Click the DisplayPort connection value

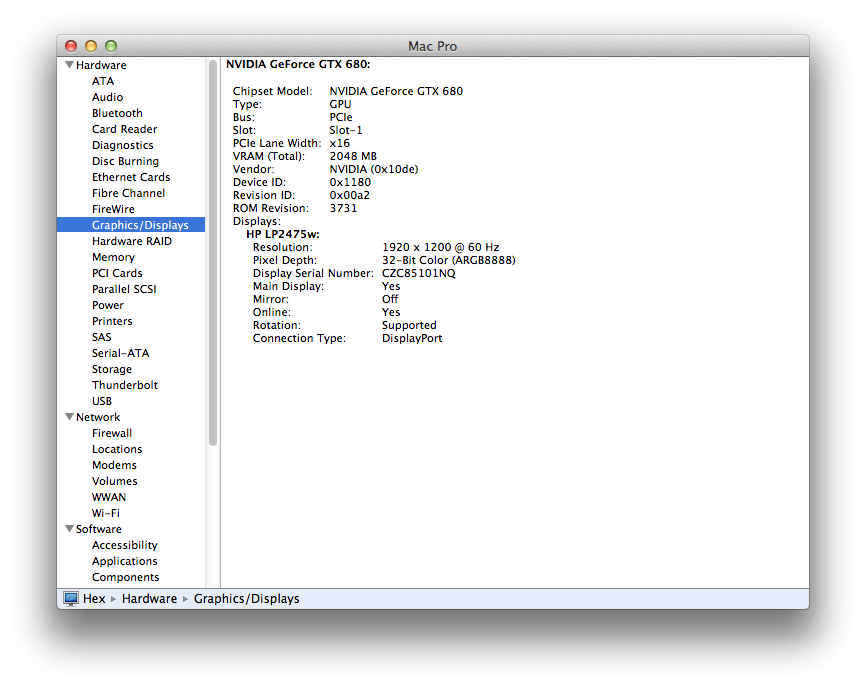pos(412,338)
